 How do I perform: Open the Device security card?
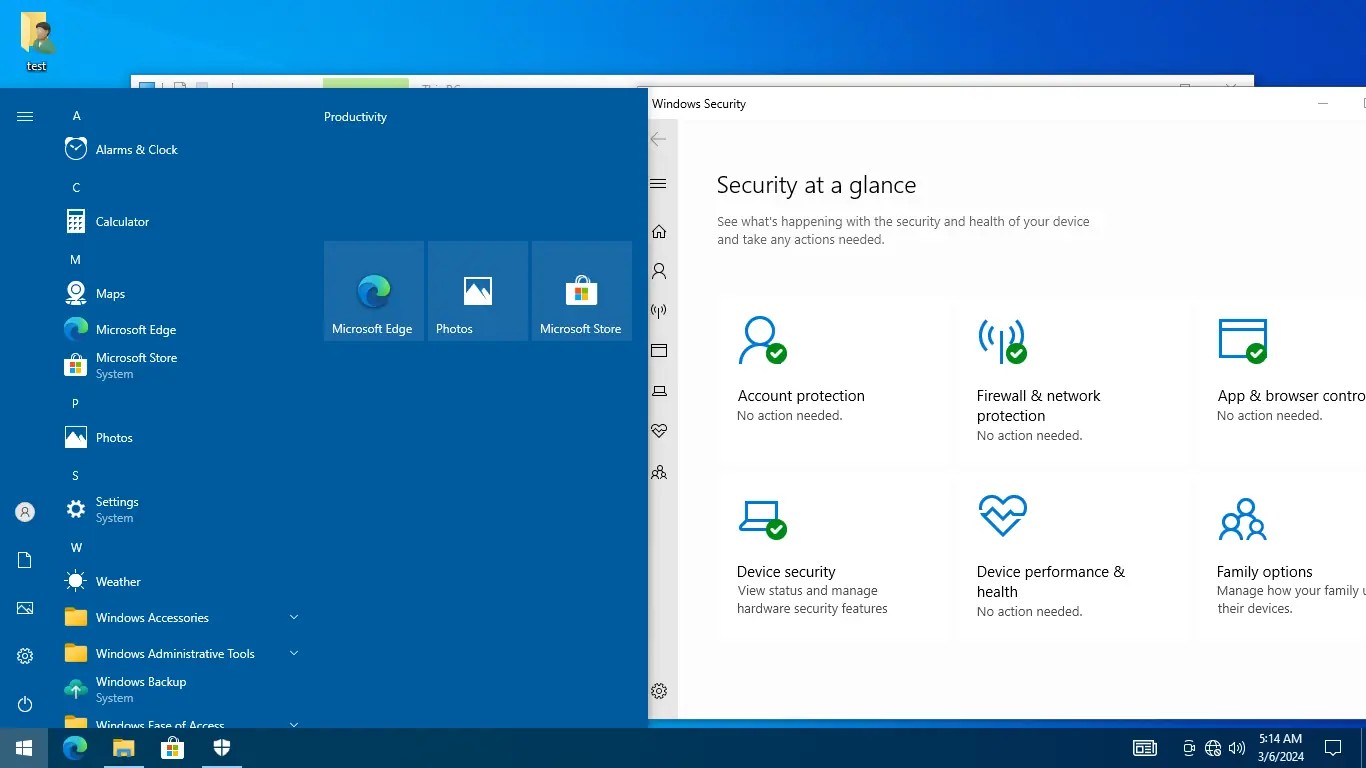click(x=835, y=556)
